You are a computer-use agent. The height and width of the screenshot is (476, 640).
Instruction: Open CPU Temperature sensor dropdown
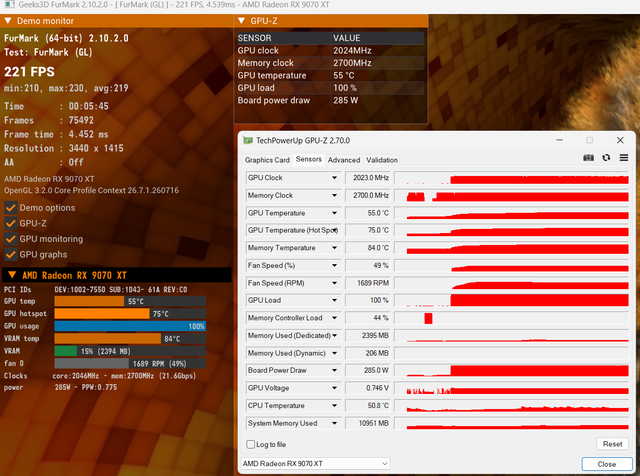pyautogui.click(x=334, y=405)
